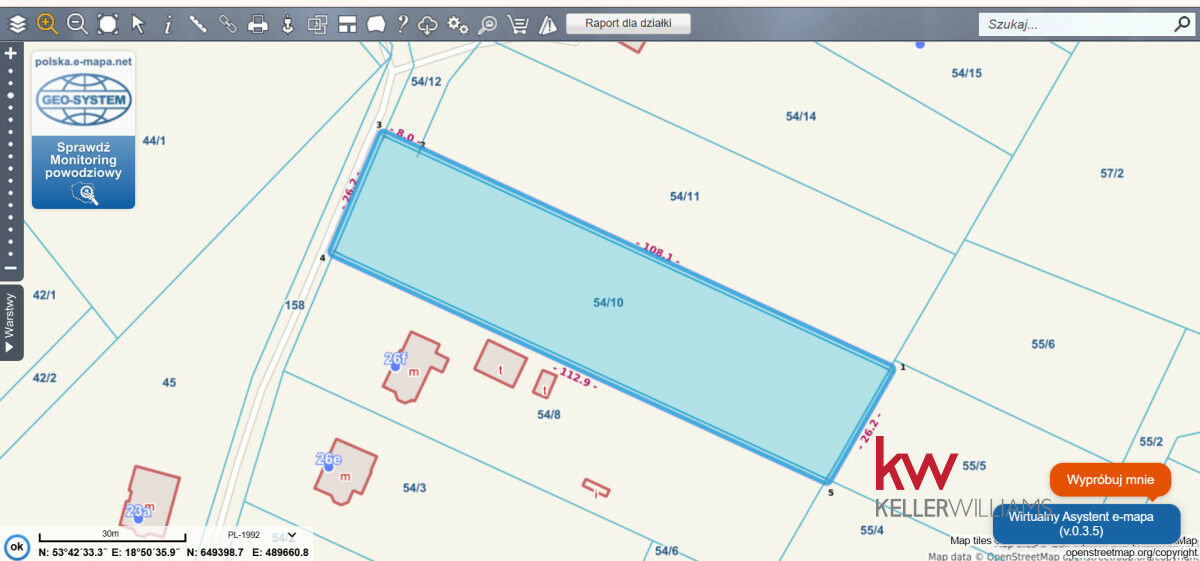Click the full extent view icon

point(108,24)
